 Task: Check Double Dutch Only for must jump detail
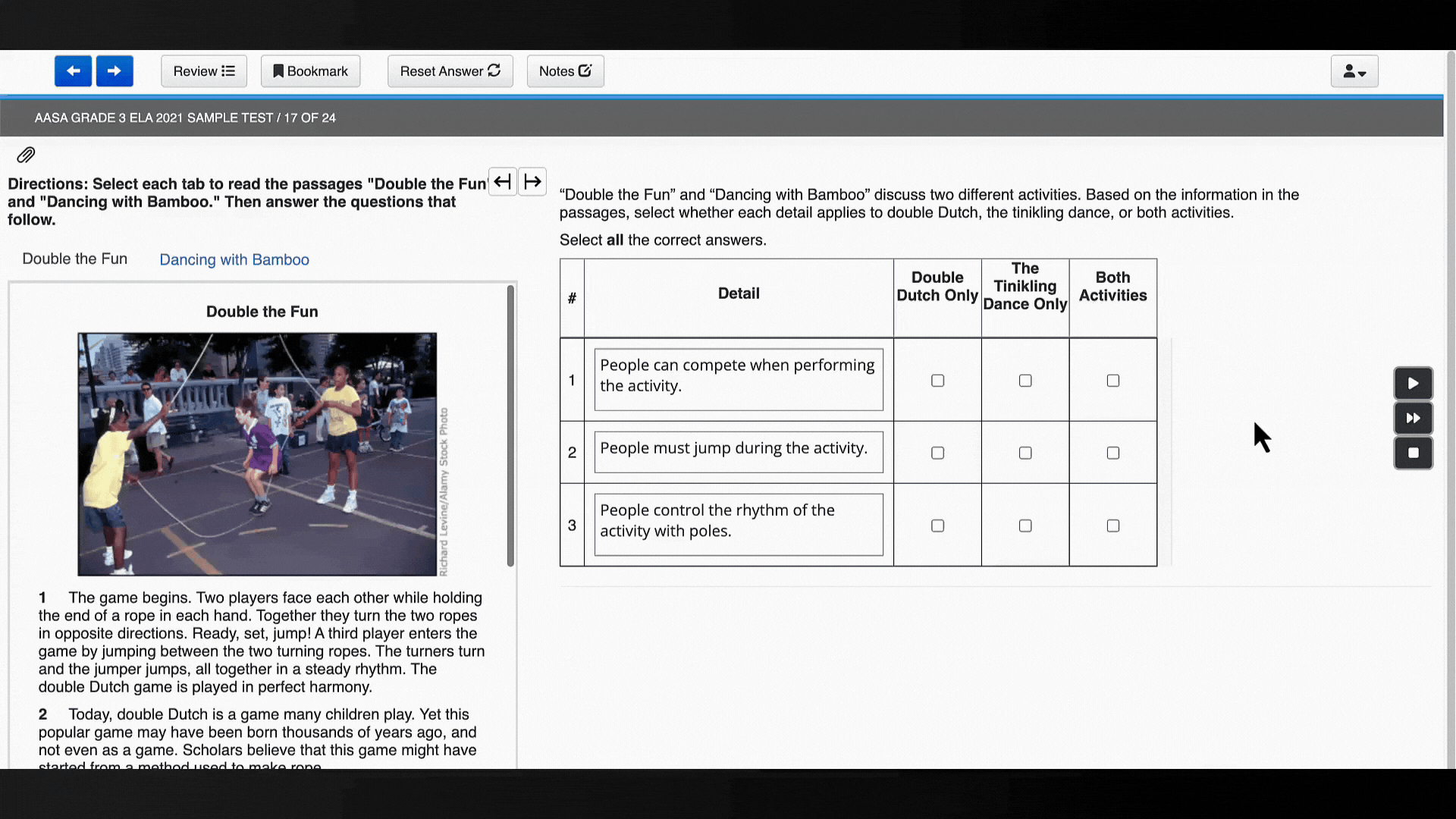click(937, 453)
